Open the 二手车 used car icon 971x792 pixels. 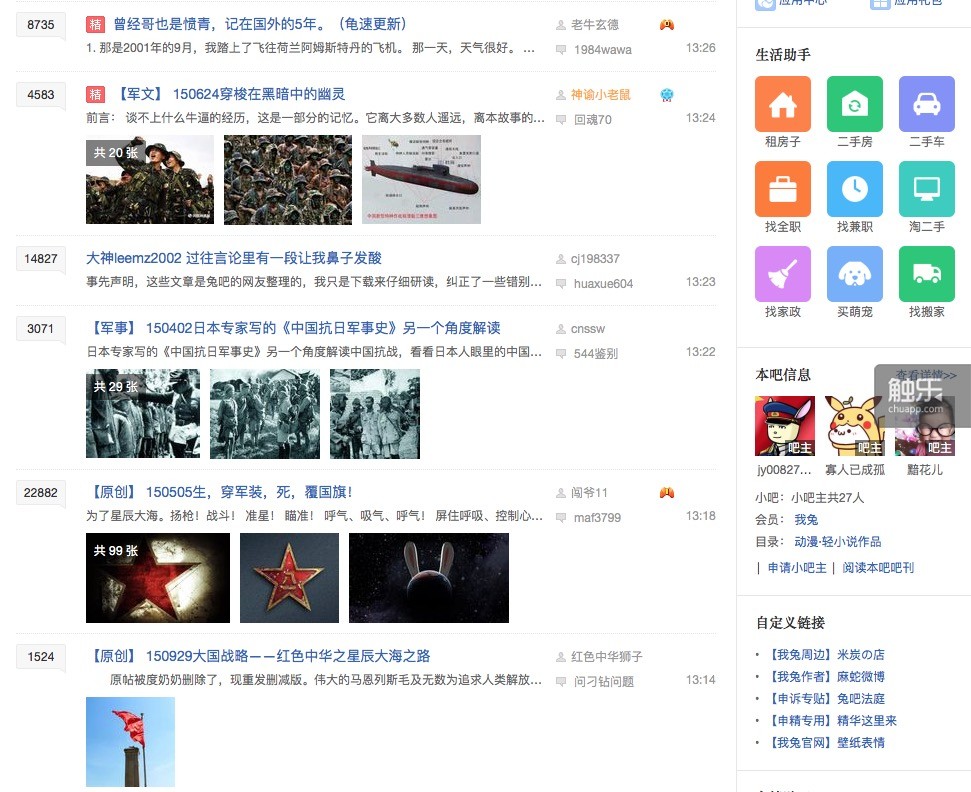[x=926, y=103]
